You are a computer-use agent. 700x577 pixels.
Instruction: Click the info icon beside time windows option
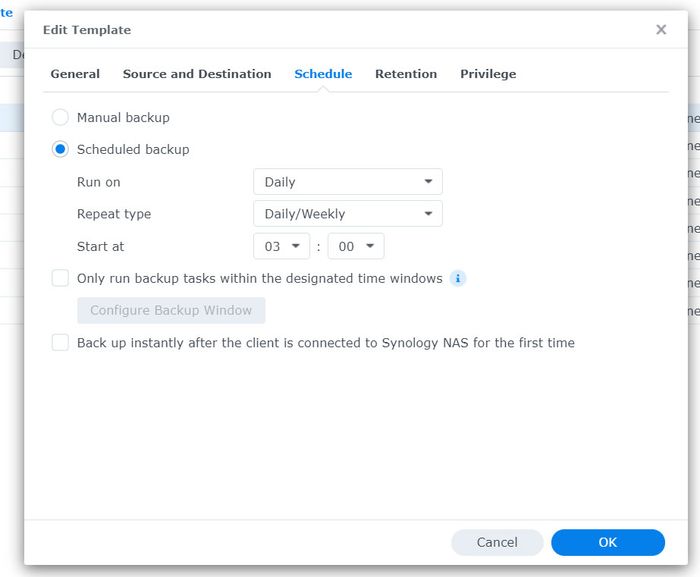click(458, 278)
